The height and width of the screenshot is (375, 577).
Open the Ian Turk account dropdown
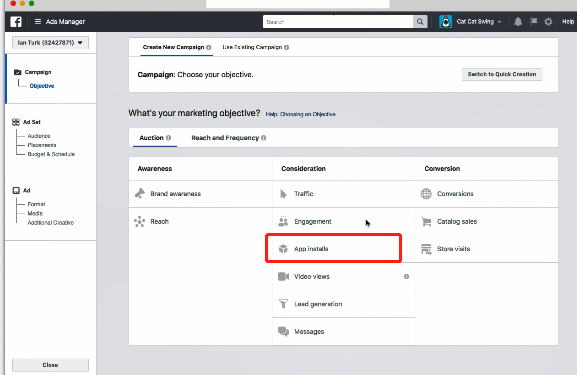pos(50,43)
